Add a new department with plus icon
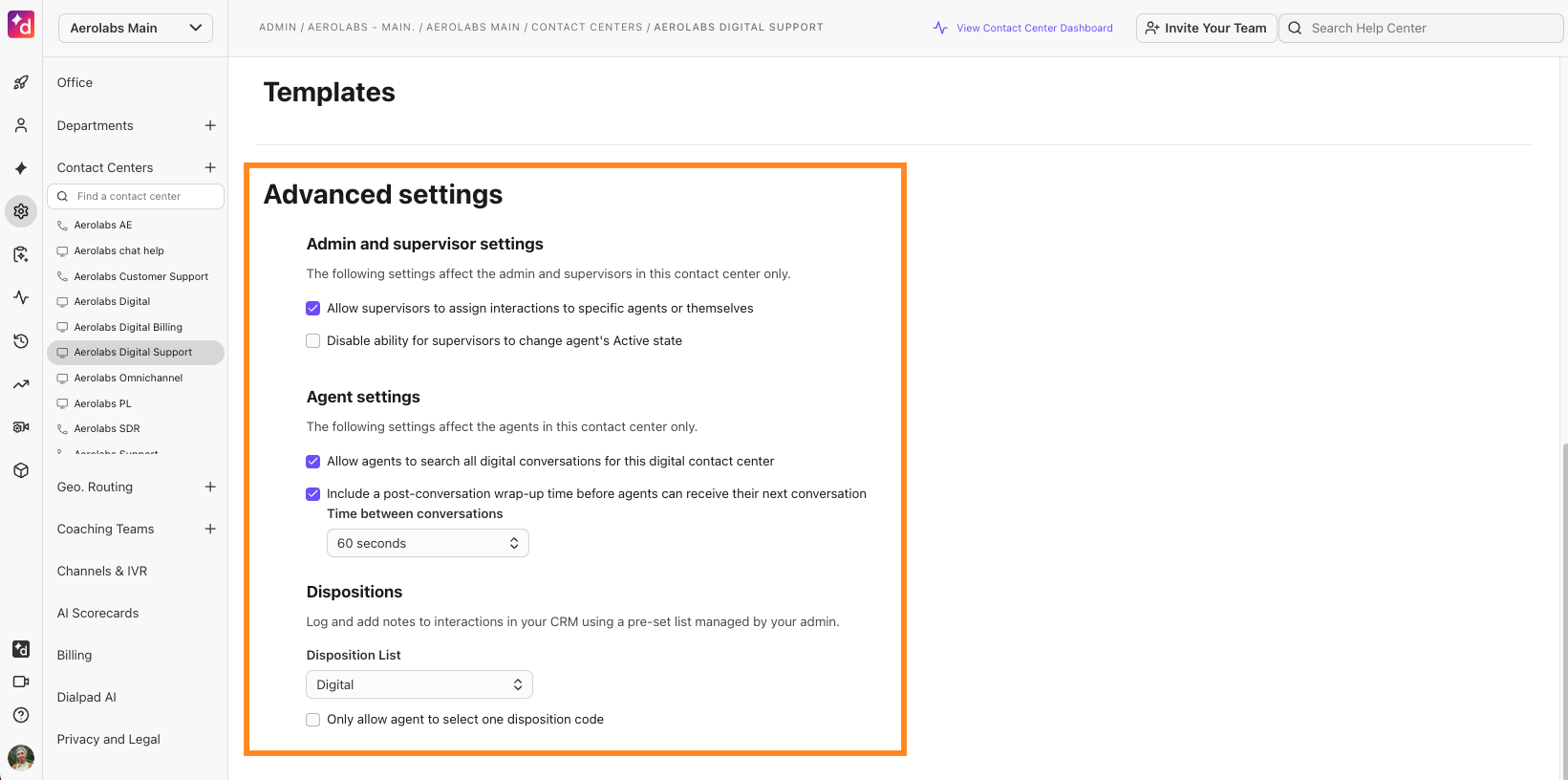Image resolution: width=1568 pixels, height=780 pixels. tap(210, 125)
